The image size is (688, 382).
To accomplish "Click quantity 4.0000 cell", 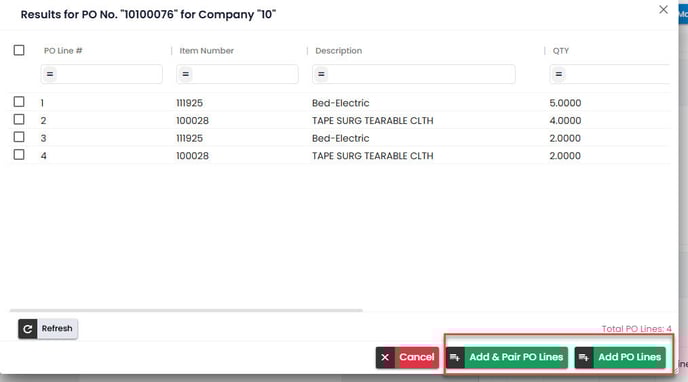I will pos(565,121).
